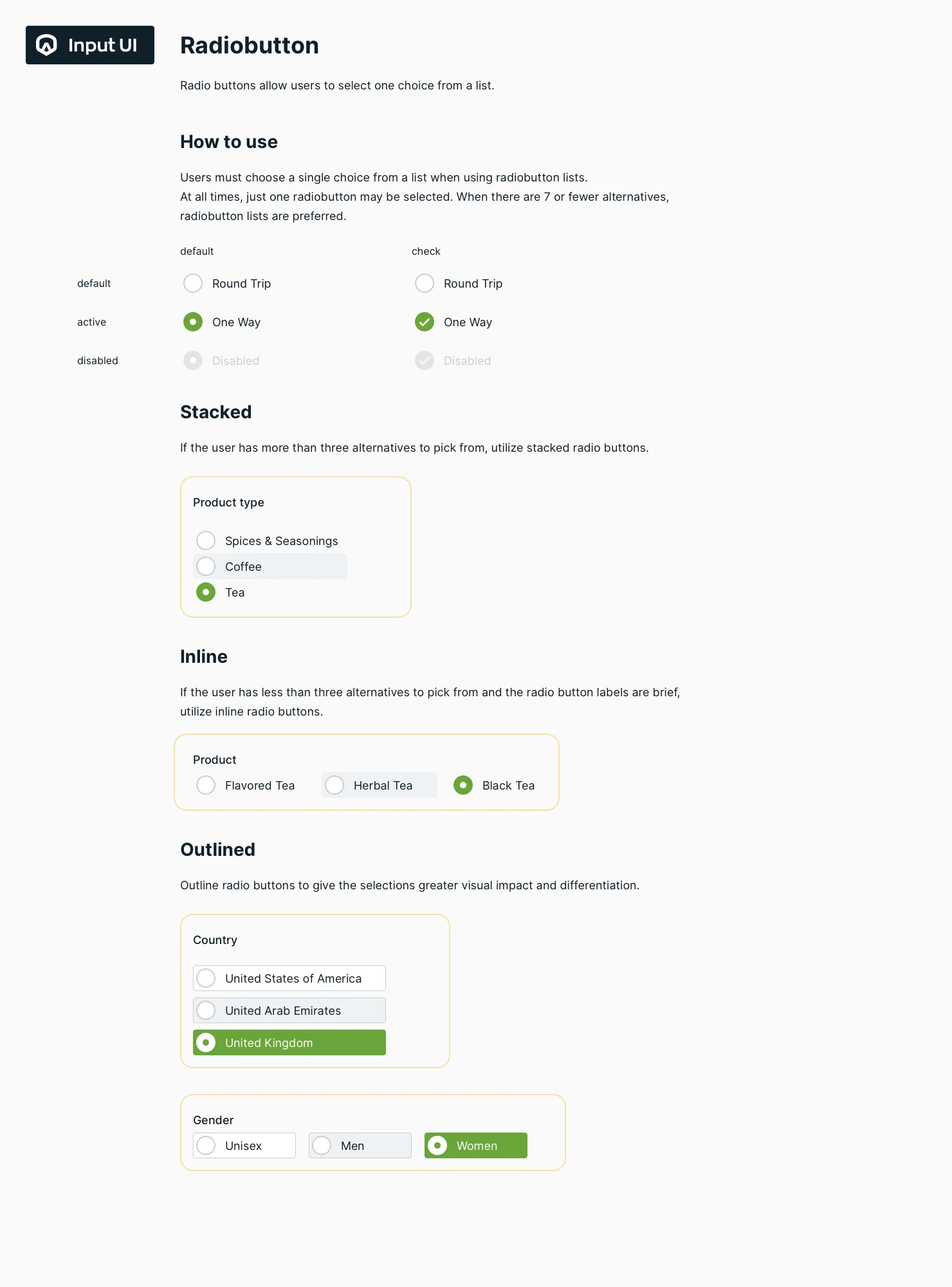
Task: Select the default-style One Way radio button
Action: click(x=193, y=322)
